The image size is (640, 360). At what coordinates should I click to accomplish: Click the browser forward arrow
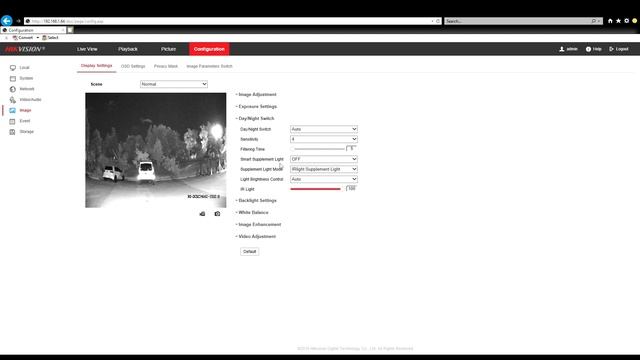pyautogui.click(x=18, y=21)
